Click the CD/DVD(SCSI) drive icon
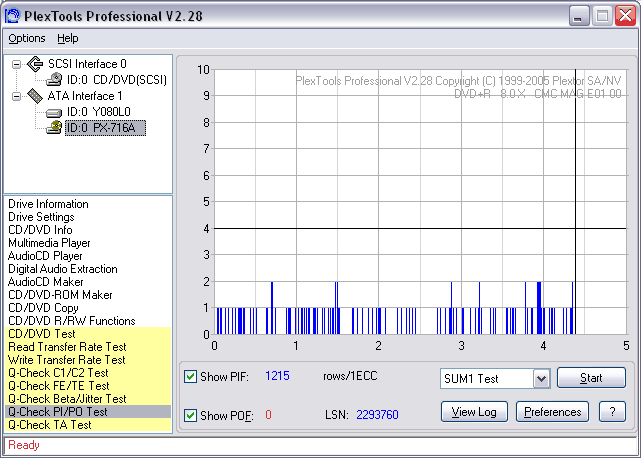The image size is (641, 458). [x=54, y=80]
